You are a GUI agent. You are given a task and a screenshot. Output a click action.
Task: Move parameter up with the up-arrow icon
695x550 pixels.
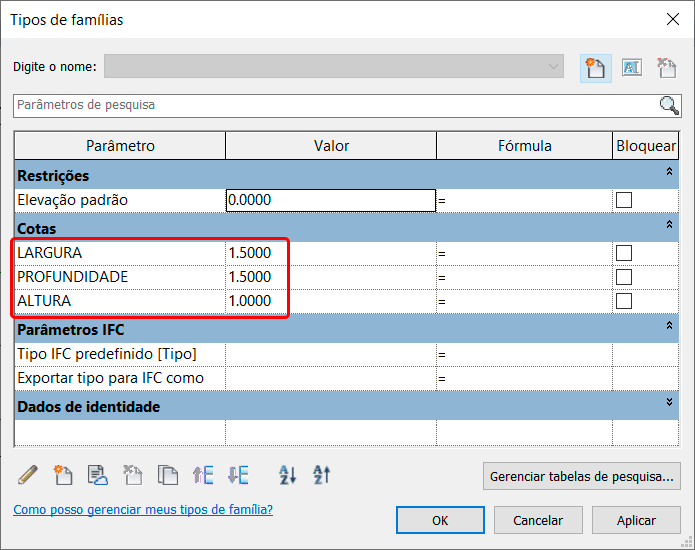[x=203, y=475]
